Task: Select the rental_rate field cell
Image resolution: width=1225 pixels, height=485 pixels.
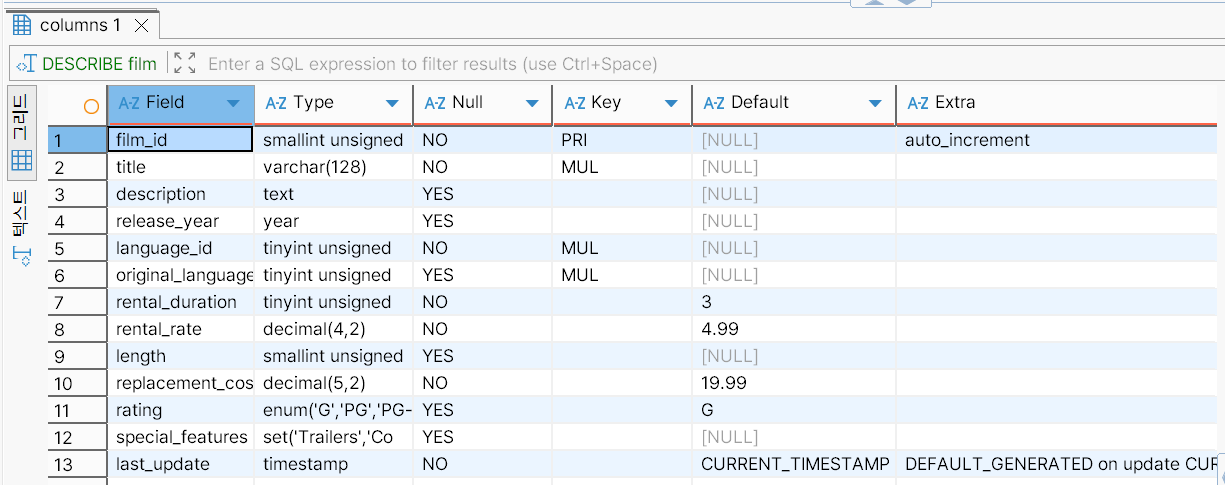Action: [159, 329]
